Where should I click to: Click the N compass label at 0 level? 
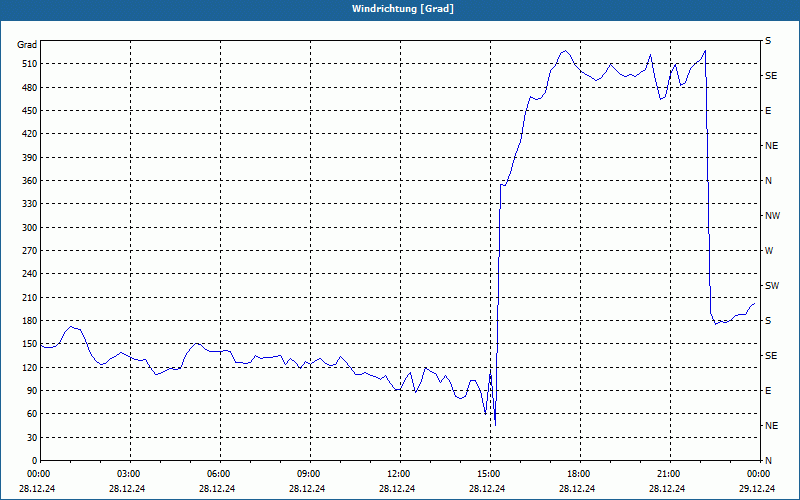pos(769,461)
